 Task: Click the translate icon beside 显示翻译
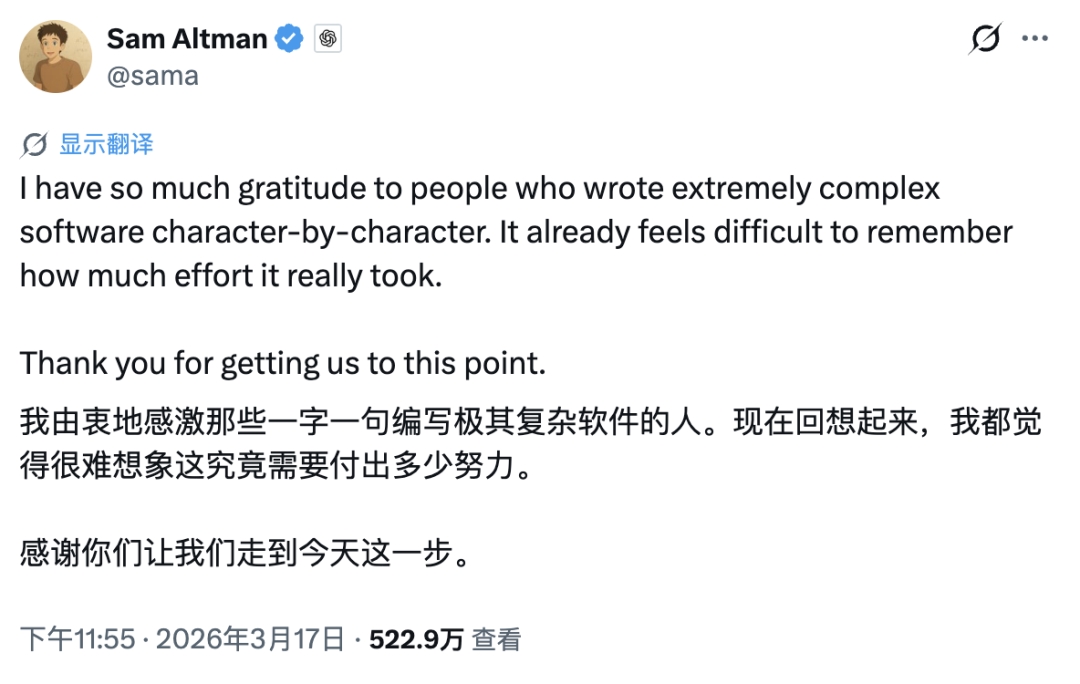[35, 144]
